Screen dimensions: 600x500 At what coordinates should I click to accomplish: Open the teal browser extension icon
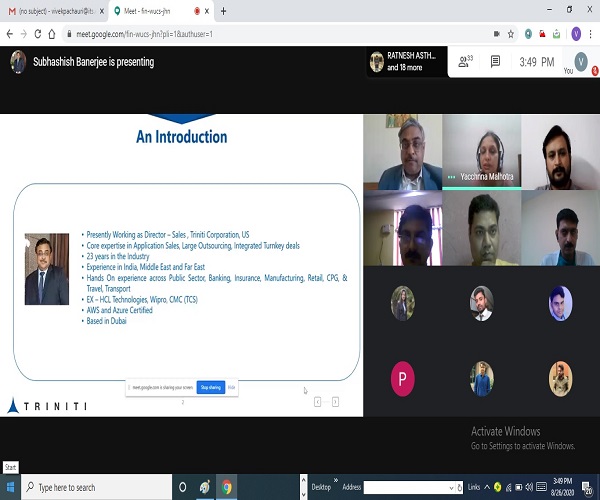[528, 34]
